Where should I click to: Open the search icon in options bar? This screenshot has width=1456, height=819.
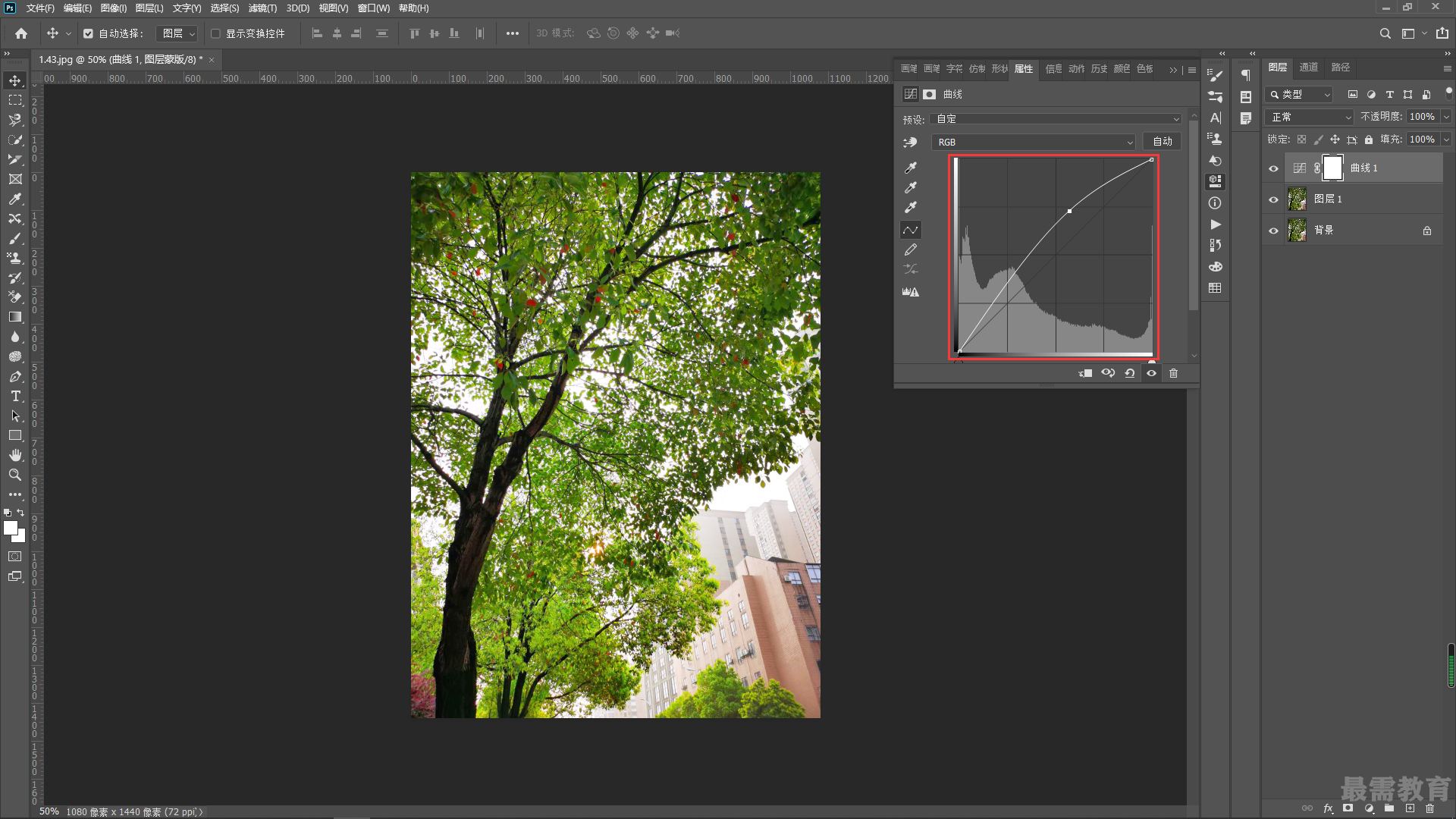[1385, 33]
